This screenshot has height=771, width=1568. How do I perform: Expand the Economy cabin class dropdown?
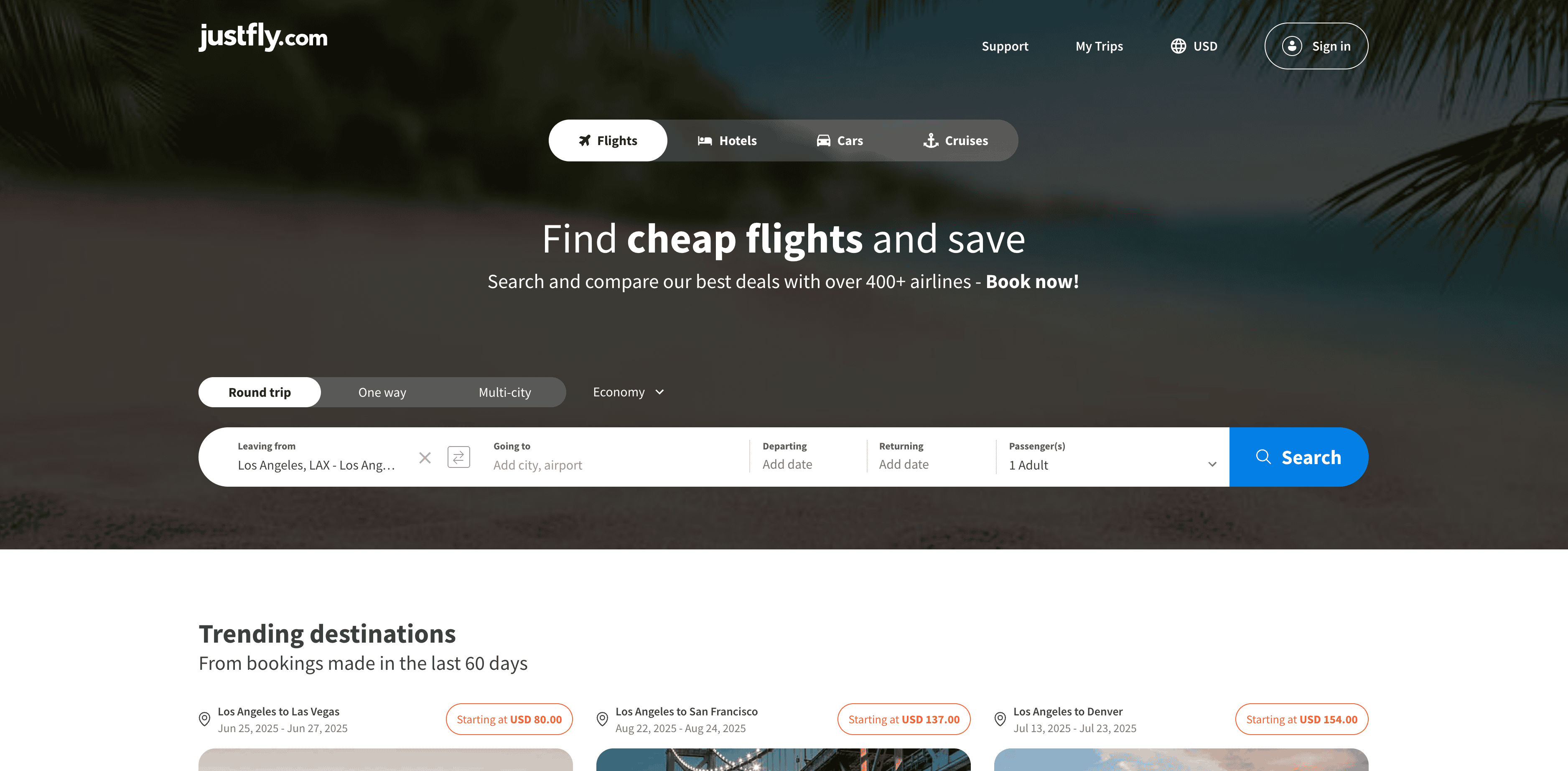click(x=628, y=392)
